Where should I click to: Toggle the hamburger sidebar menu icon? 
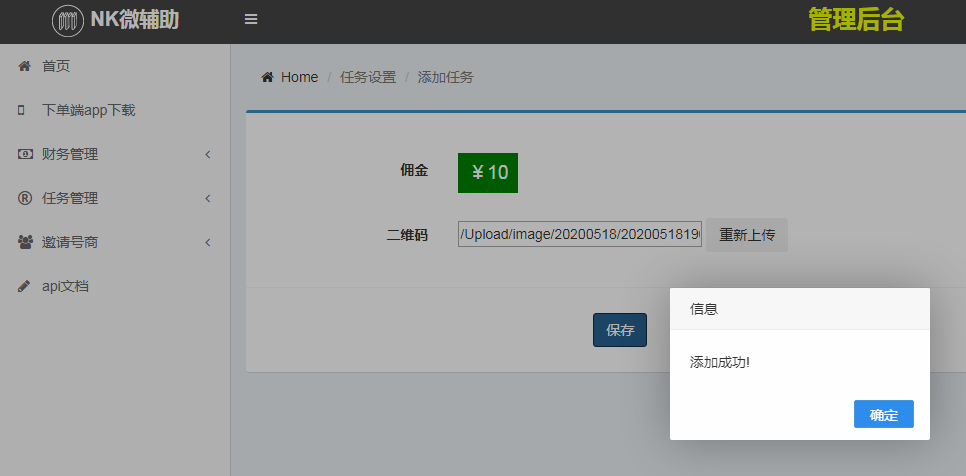click(251, 20)
